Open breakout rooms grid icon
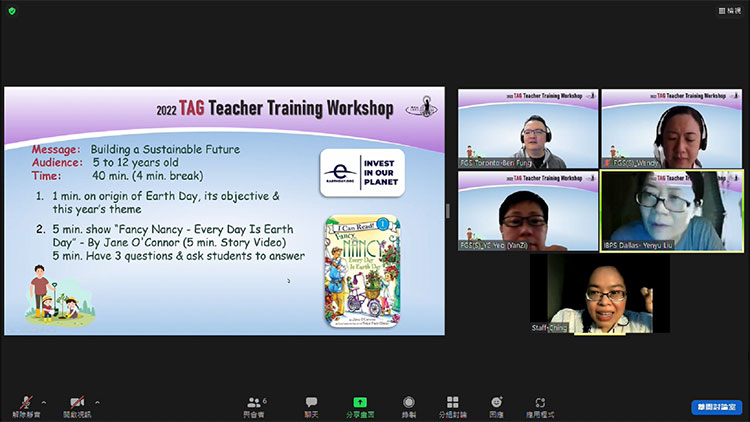The height and width of the screenshot is (422, 750). coord(452,402)
